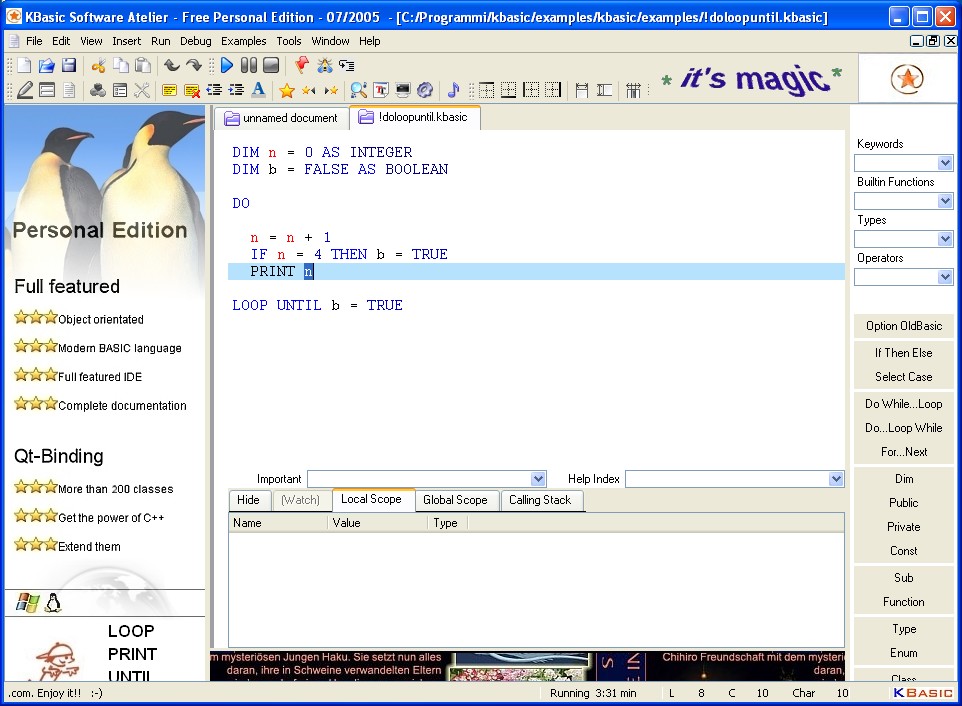Click the gray cubes icon
Image resolution: width=962 pixels, height=706 pixels.
coord(97,90)
